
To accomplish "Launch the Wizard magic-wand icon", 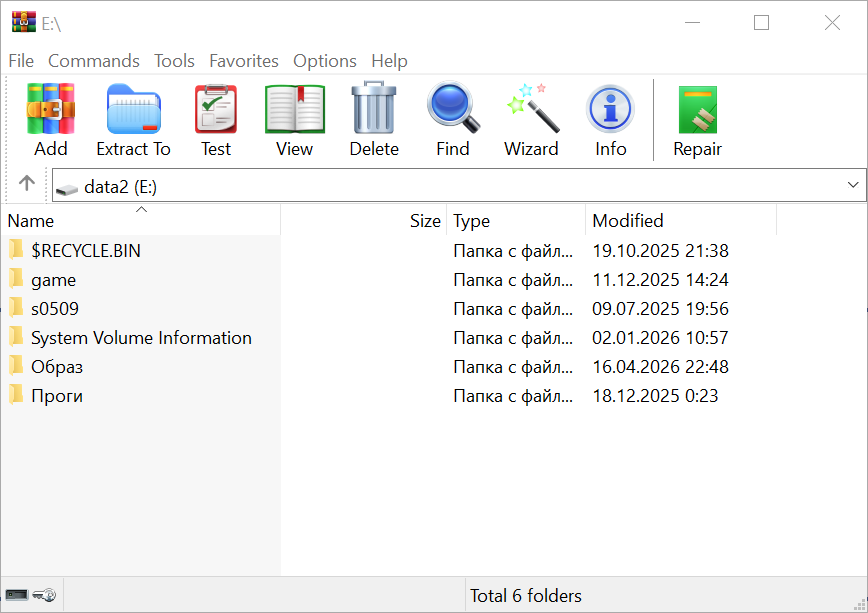I will (x=533, y=108).
